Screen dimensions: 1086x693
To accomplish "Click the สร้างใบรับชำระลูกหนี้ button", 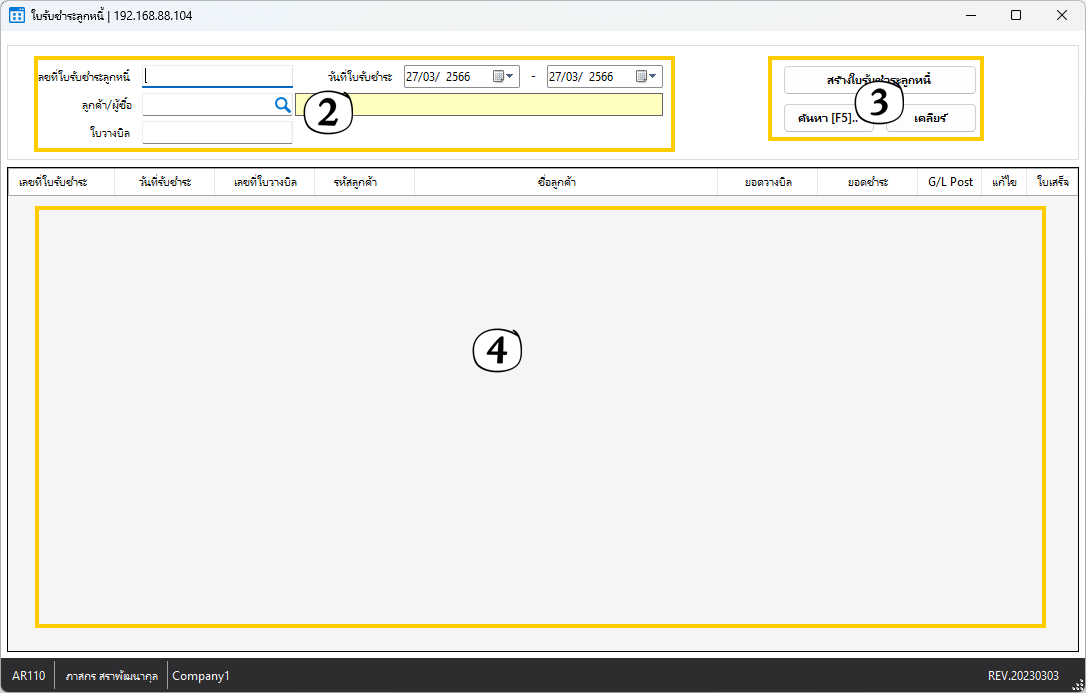I will pos(879,80).
